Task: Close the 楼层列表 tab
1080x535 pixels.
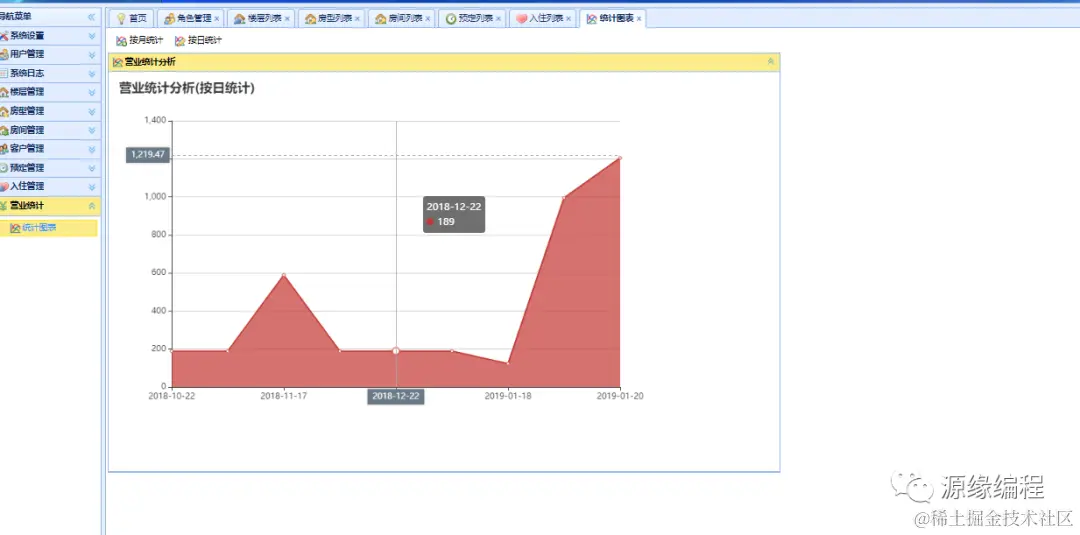Action: tap(287, 19)
